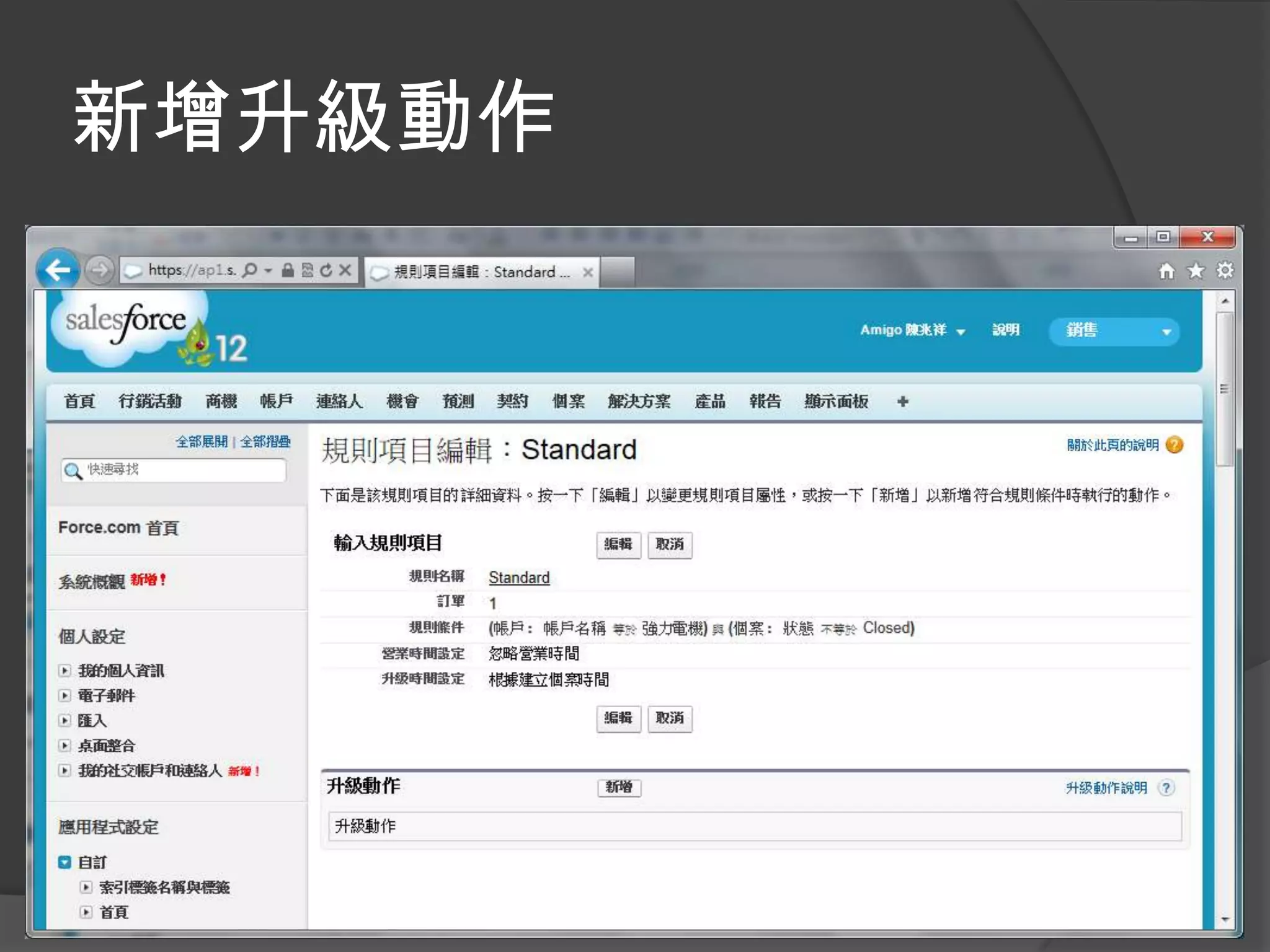
Task: Open 關於此頁的說明 help link
Action: coord(1113,445)
